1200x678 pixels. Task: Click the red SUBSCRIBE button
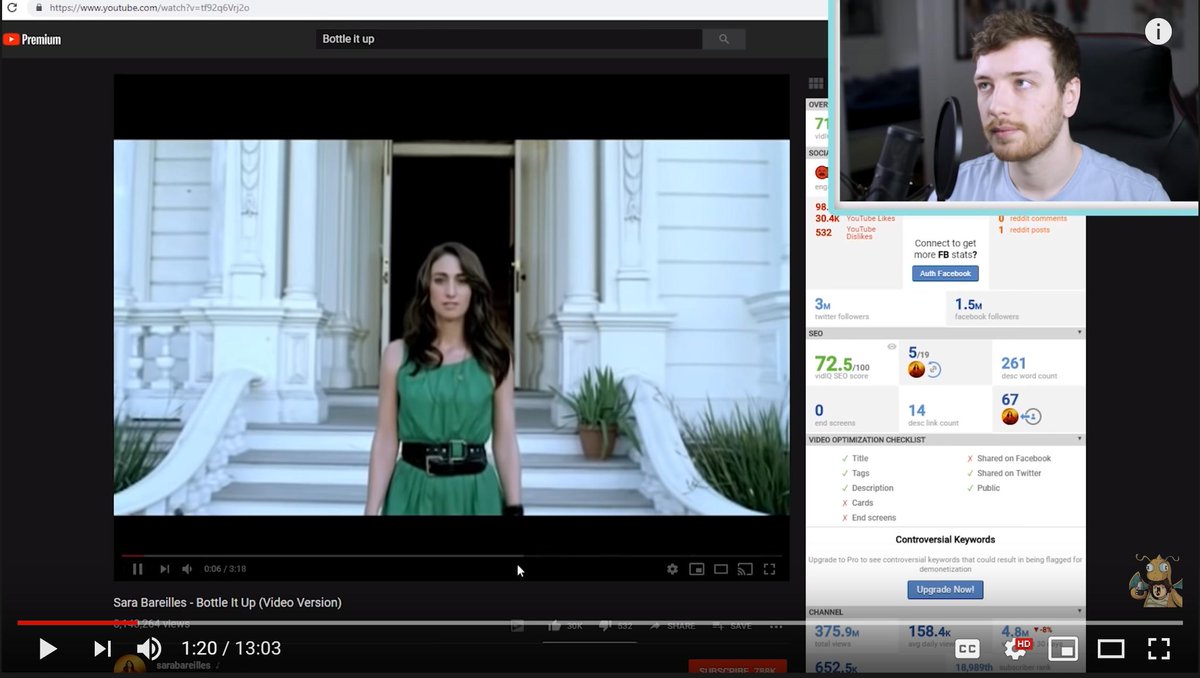(738, 668)
